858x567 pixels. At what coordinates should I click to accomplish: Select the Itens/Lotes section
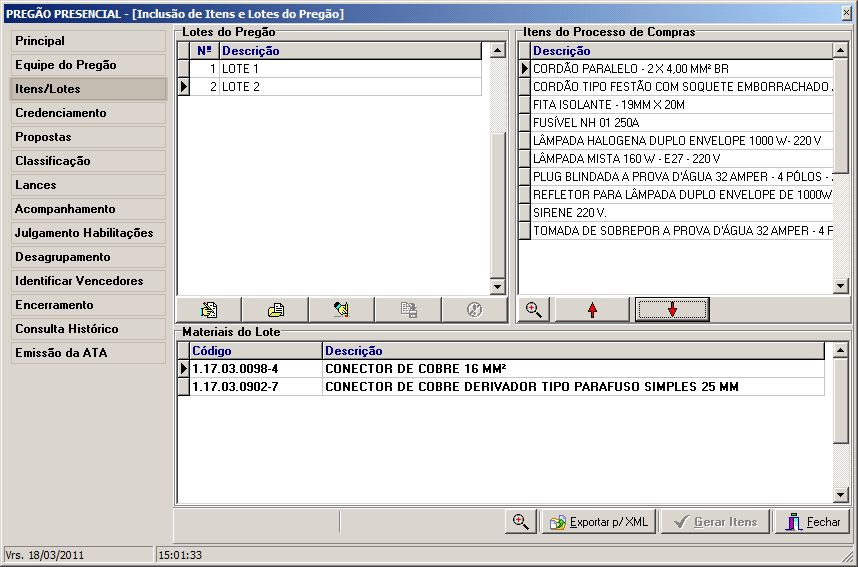[88, 89]
